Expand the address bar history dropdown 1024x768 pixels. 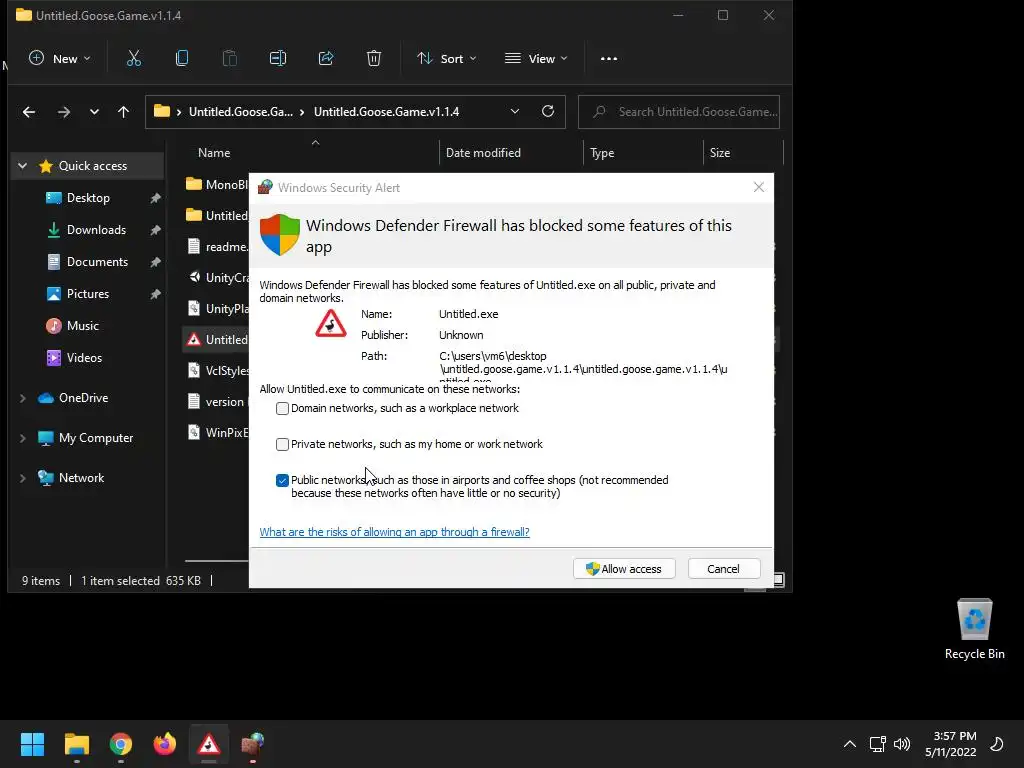pos(515,111)
